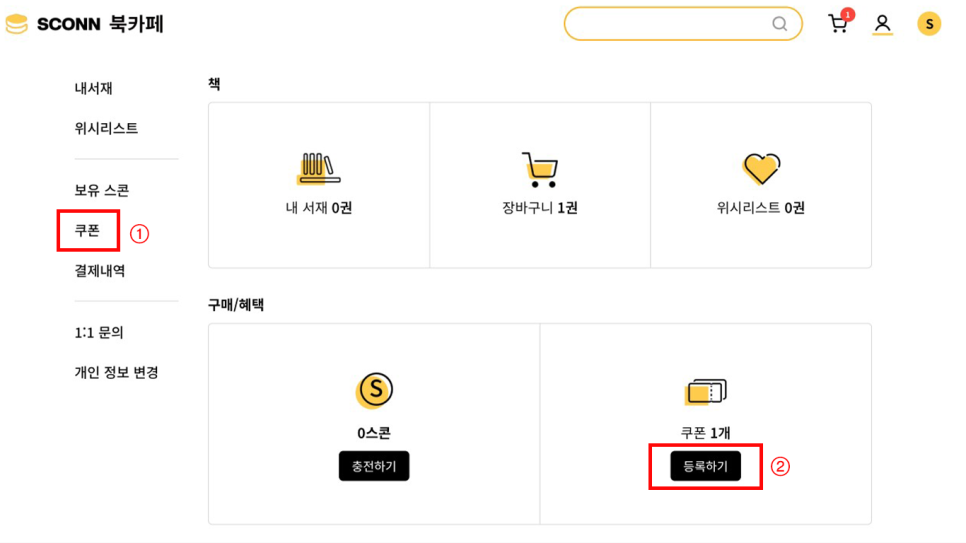
Task: Click the SCONN 북카페 logo icon
Action: point(17,24)
